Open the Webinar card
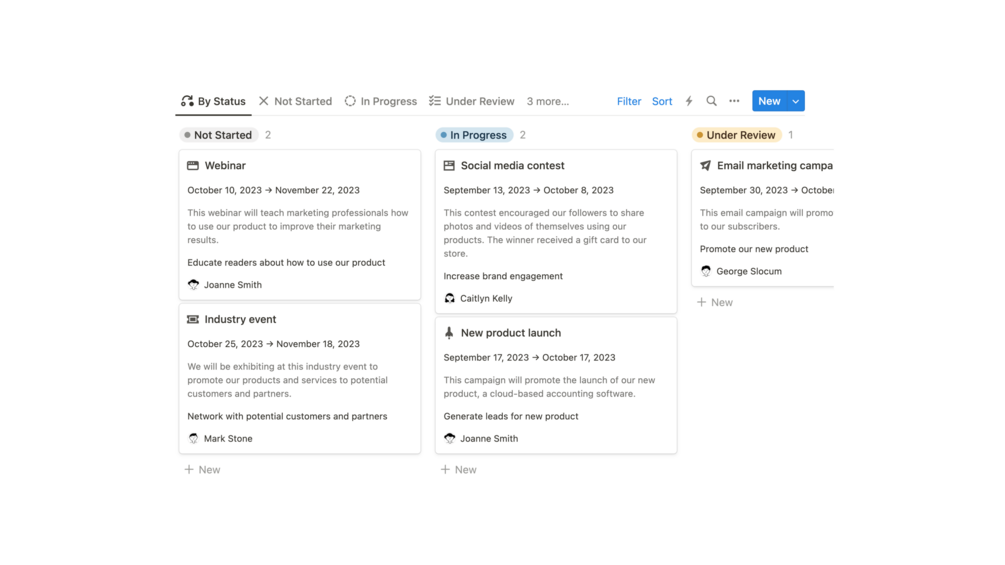The image size is (1005, 565). 299,225
